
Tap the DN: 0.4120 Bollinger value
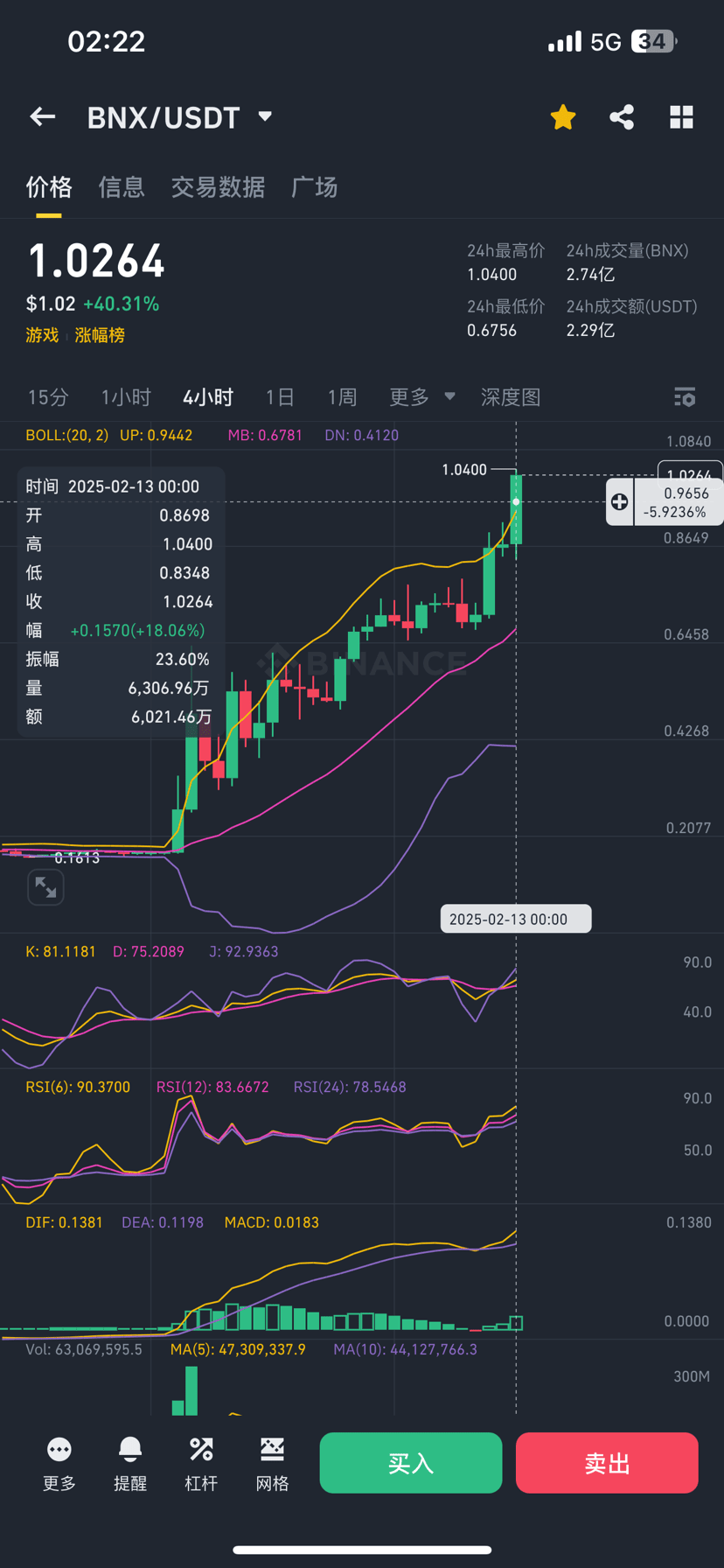361,435
